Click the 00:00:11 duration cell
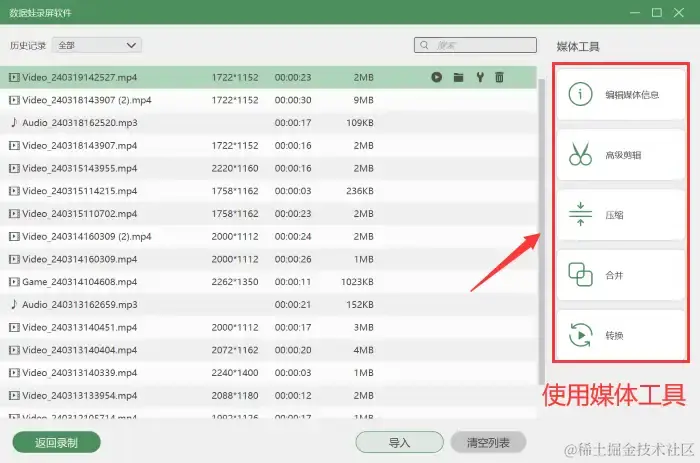The image size is (700, 463). [x=293, y=282]
